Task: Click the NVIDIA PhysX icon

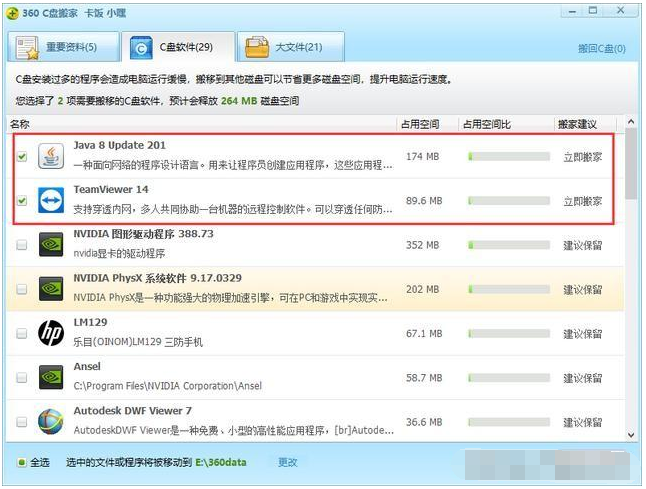Action: click(51, 288)
